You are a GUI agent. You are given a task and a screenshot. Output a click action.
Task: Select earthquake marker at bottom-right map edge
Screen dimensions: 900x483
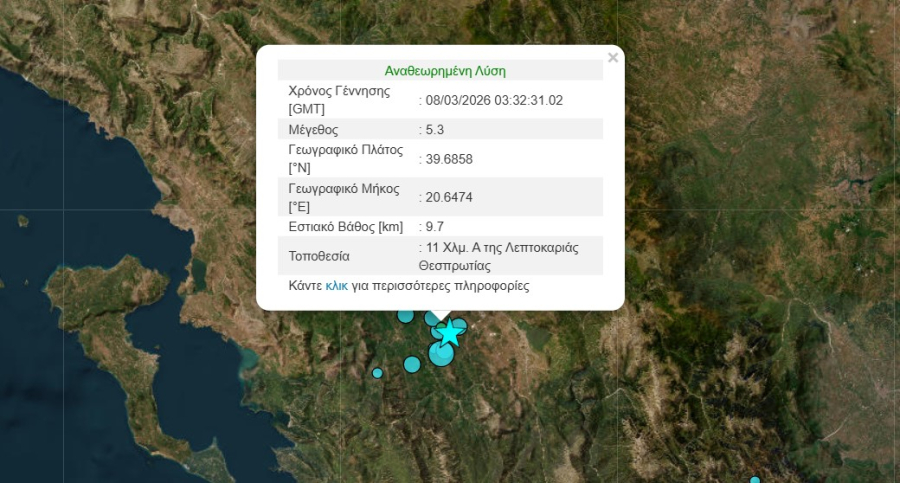pos(755,480)
